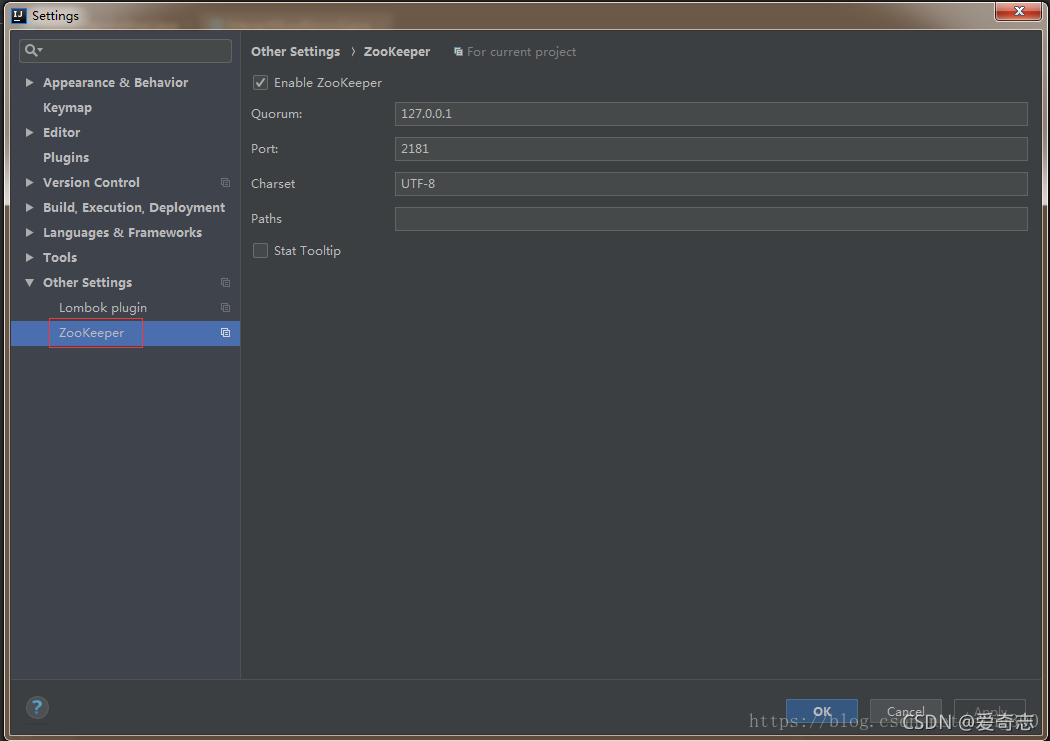Open the help question mark icon
1050x741 pixels.
(37, 708)
